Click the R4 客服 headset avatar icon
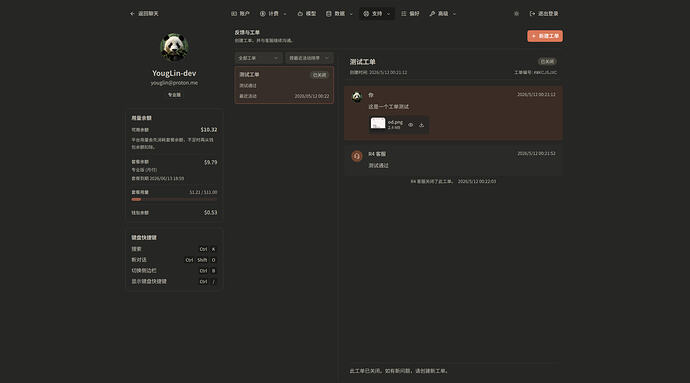The image size is (690, 383). coord(357,156)
